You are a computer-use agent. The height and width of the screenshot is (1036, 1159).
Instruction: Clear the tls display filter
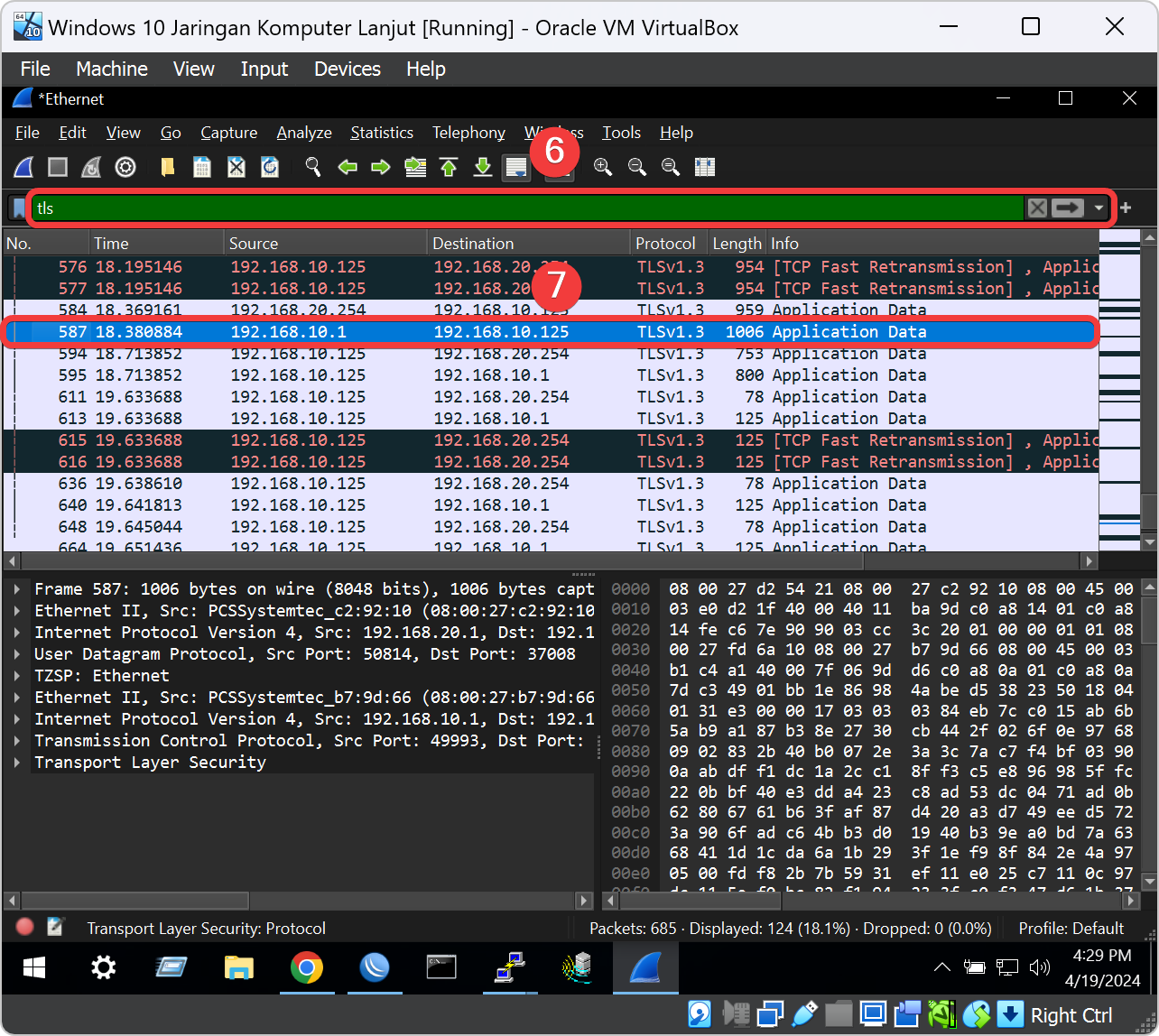coord(1037,208)
